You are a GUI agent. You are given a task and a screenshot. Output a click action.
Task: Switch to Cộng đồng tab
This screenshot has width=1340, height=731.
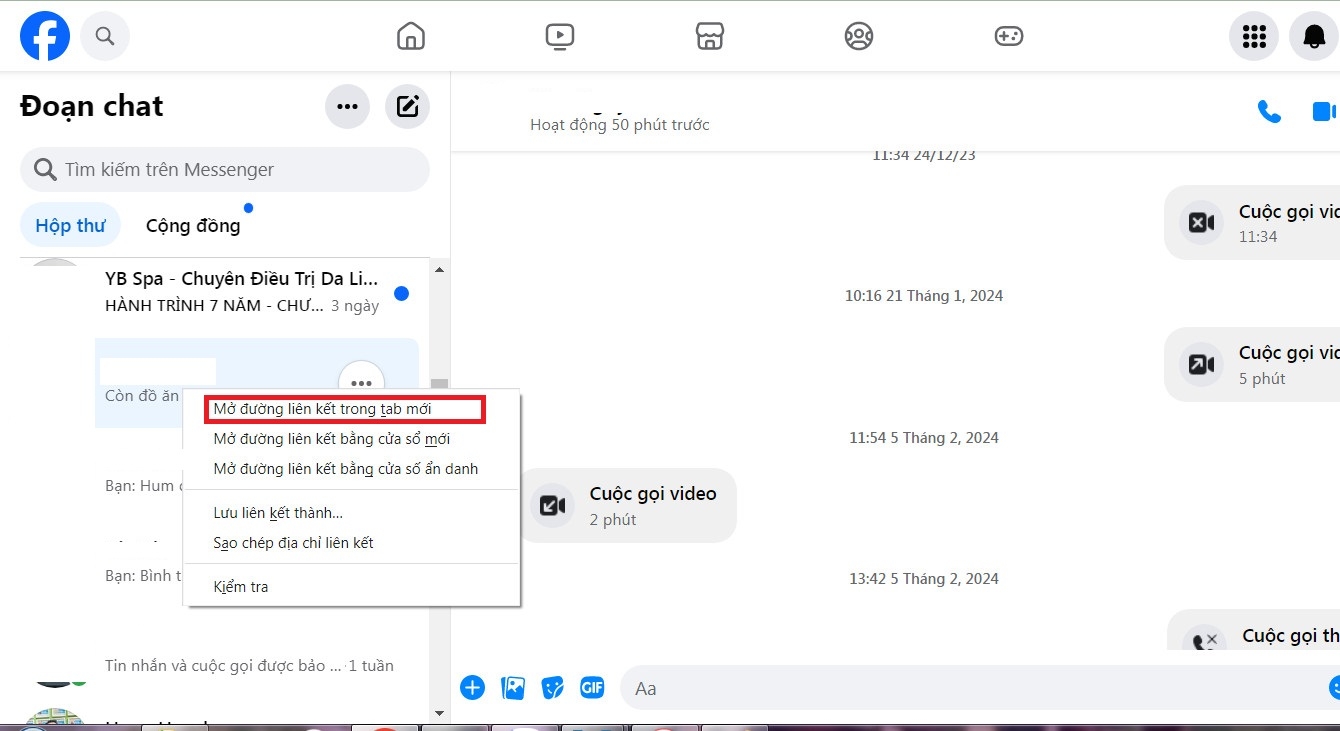(193, 226)
